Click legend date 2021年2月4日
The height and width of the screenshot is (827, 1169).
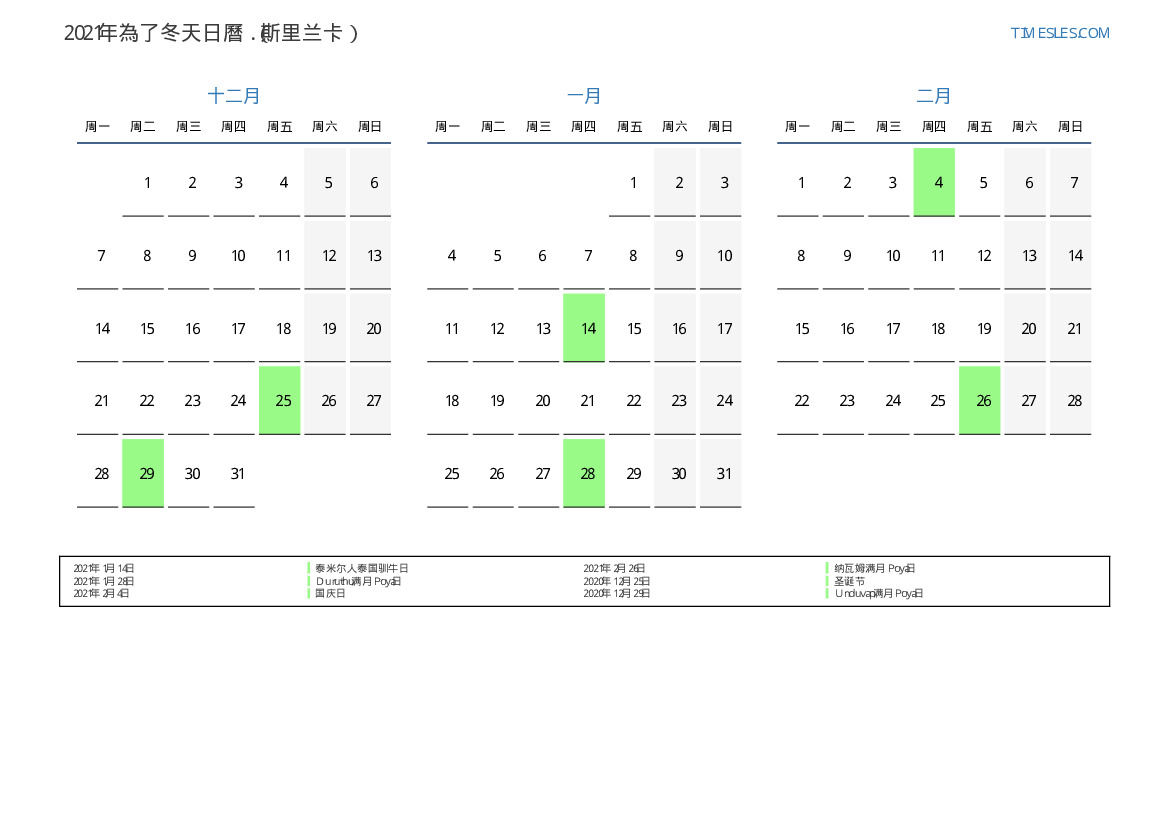(101, 594)
